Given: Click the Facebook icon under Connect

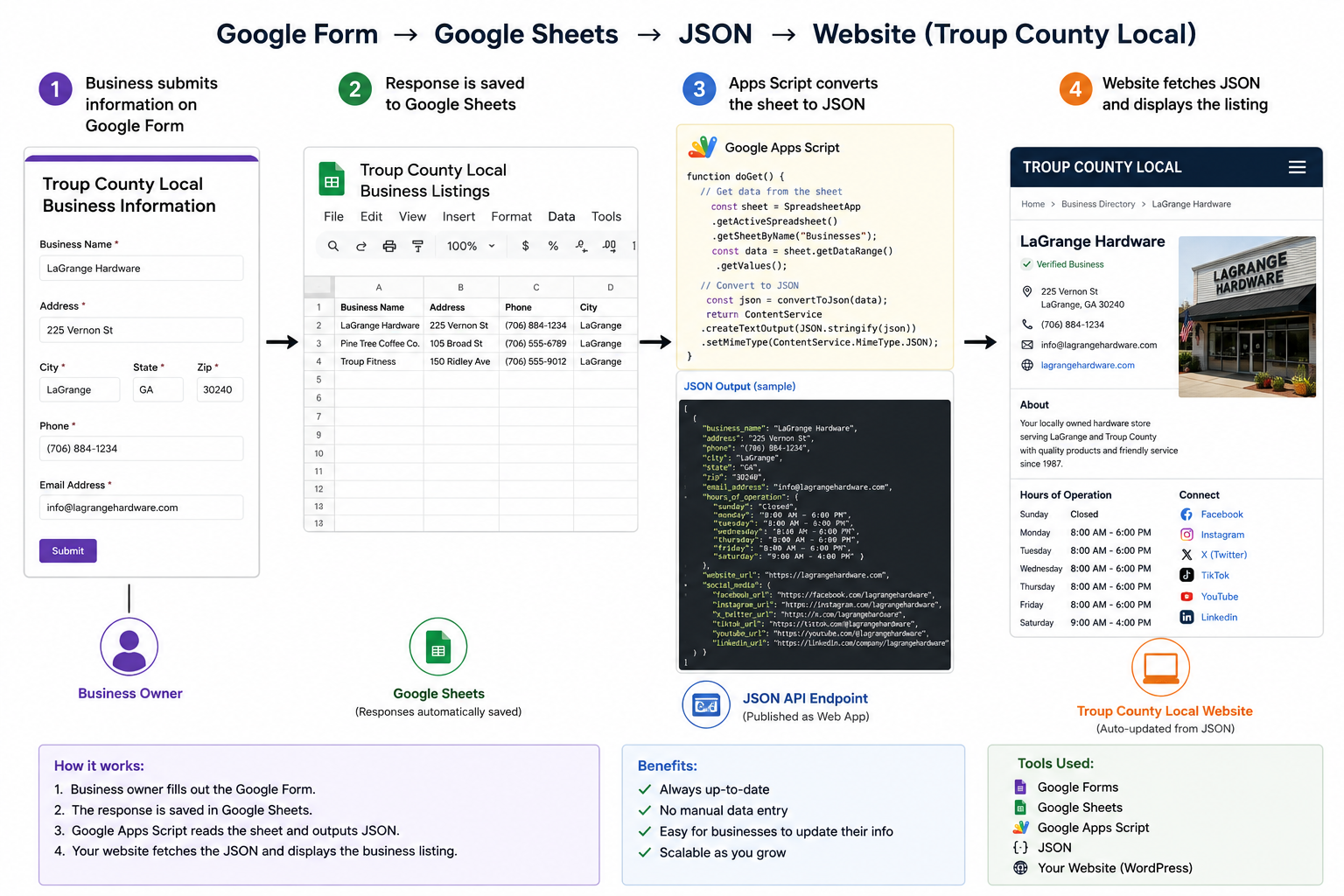Looking at the screenshot, I should pos(1186,514).
